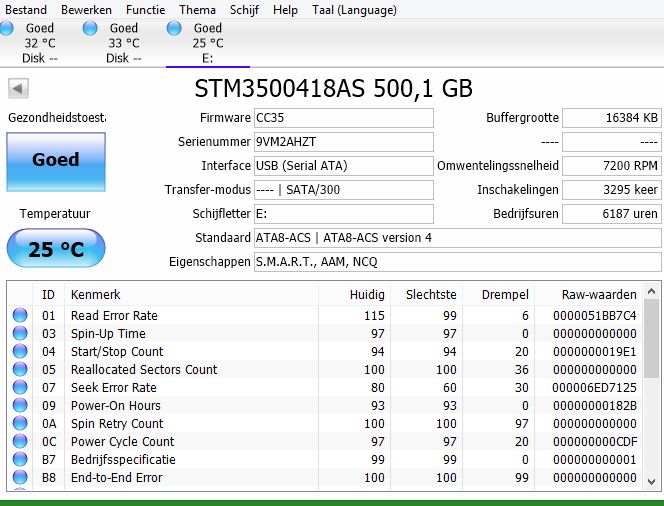Click the status icon for Bedrijfsspecificatie

pos(20,459)
